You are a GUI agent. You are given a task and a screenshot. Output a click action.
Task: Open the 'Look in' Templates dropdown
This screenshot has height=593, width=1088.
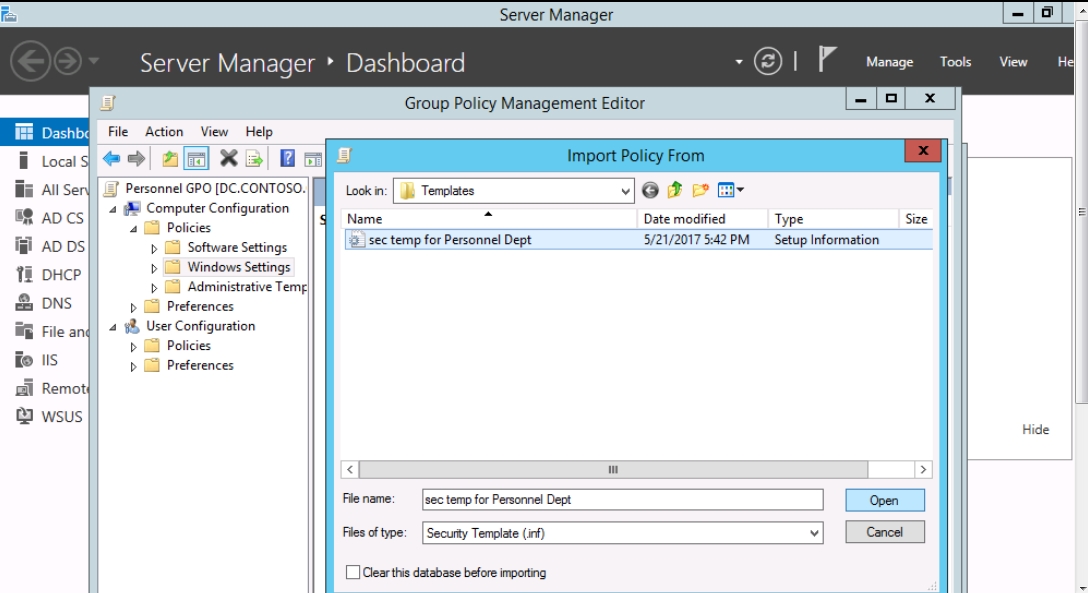[x=625, y=191]
